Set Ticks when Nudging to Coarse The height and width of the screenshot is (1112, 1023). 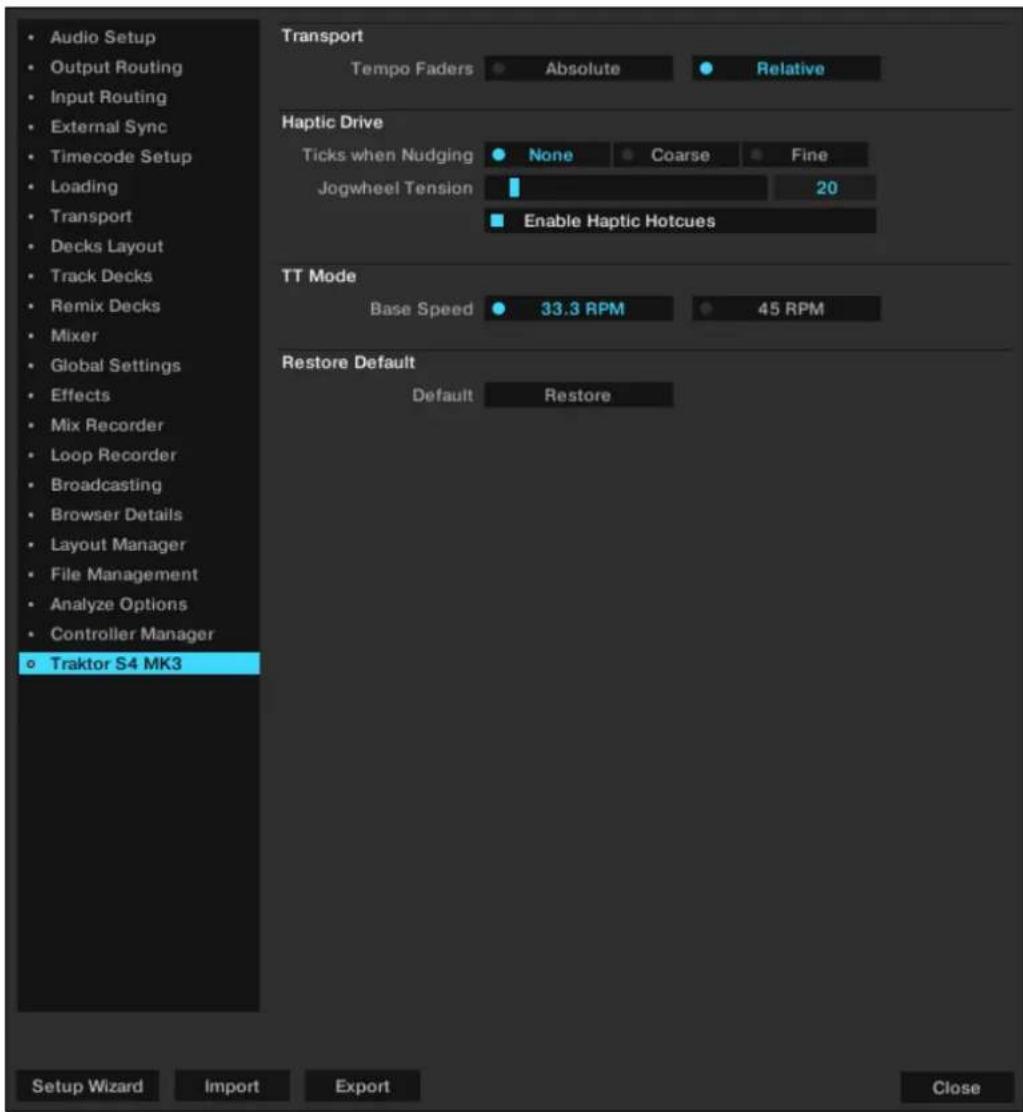tap(676, 155)
